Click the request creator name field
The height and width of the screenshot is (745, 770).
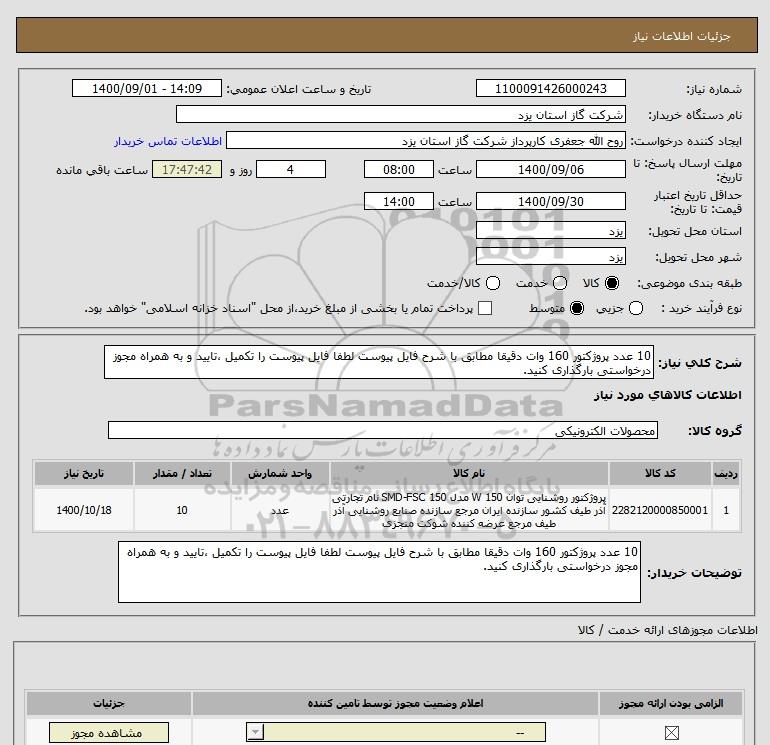(x=426, y=141)
